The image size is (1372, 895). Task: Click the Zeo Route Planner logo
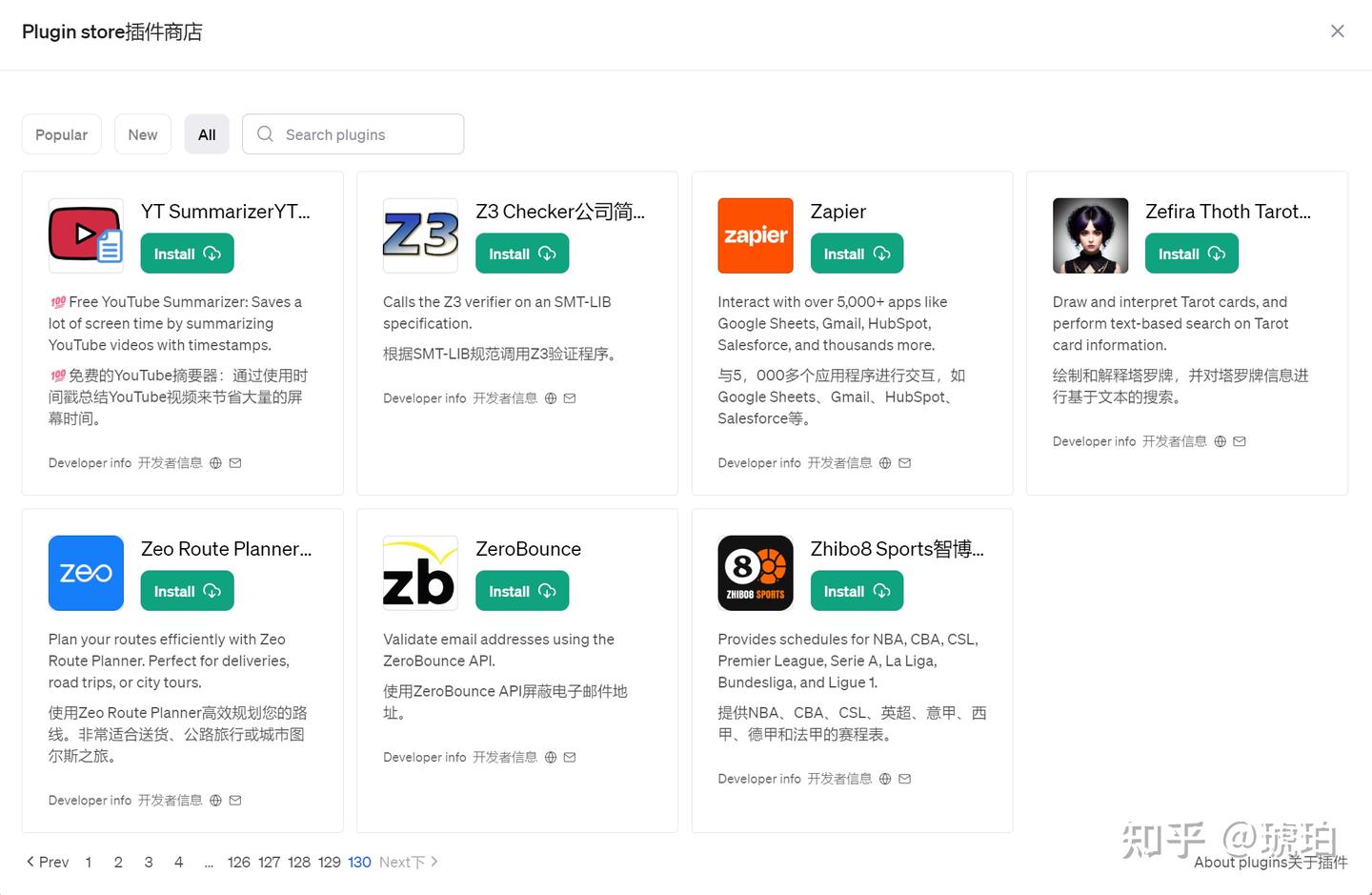(x=86, y=573)
